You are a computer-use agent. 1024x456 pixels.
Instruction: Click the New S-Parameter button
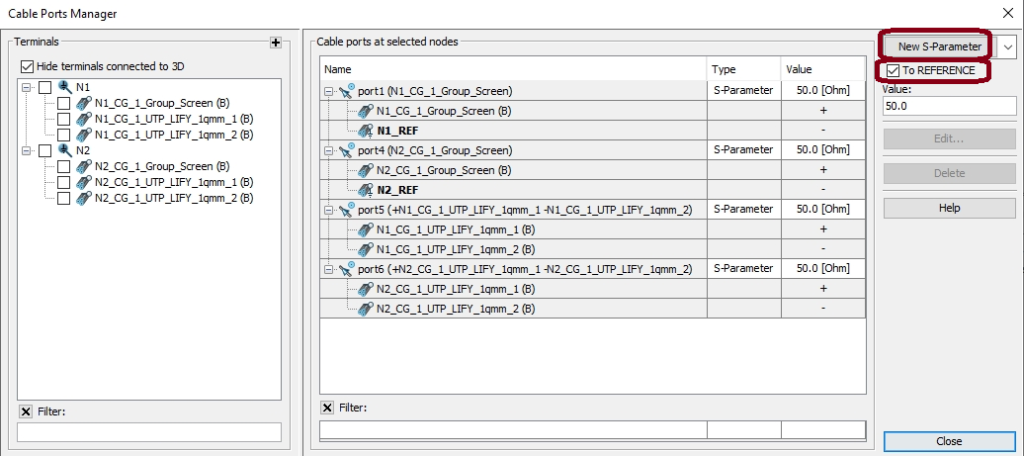click(x=939, y=46)
